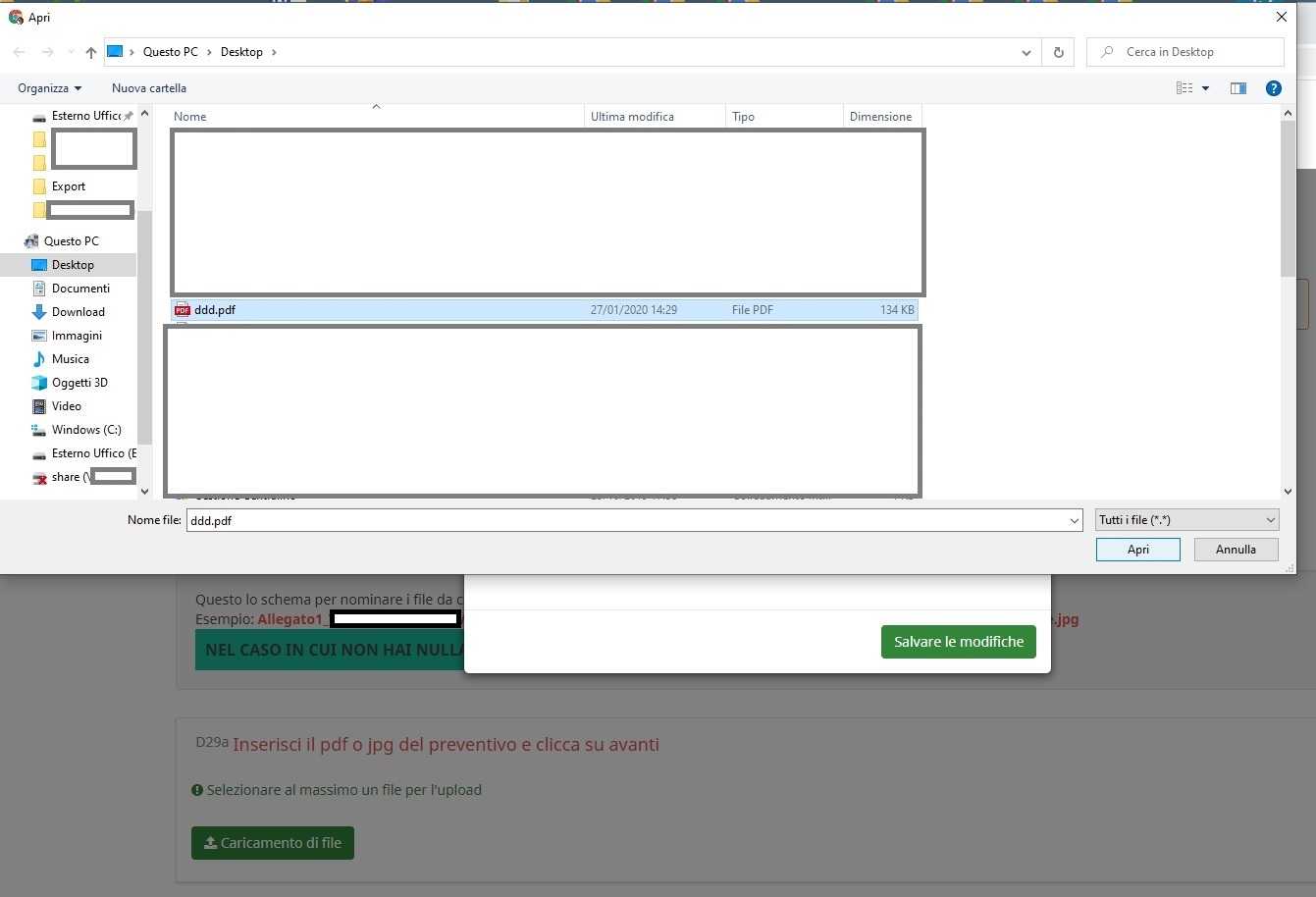The width and height of the screenshot is (1316, 897).
Task: Click the 134 KB size cell
Action: [897, 310]
